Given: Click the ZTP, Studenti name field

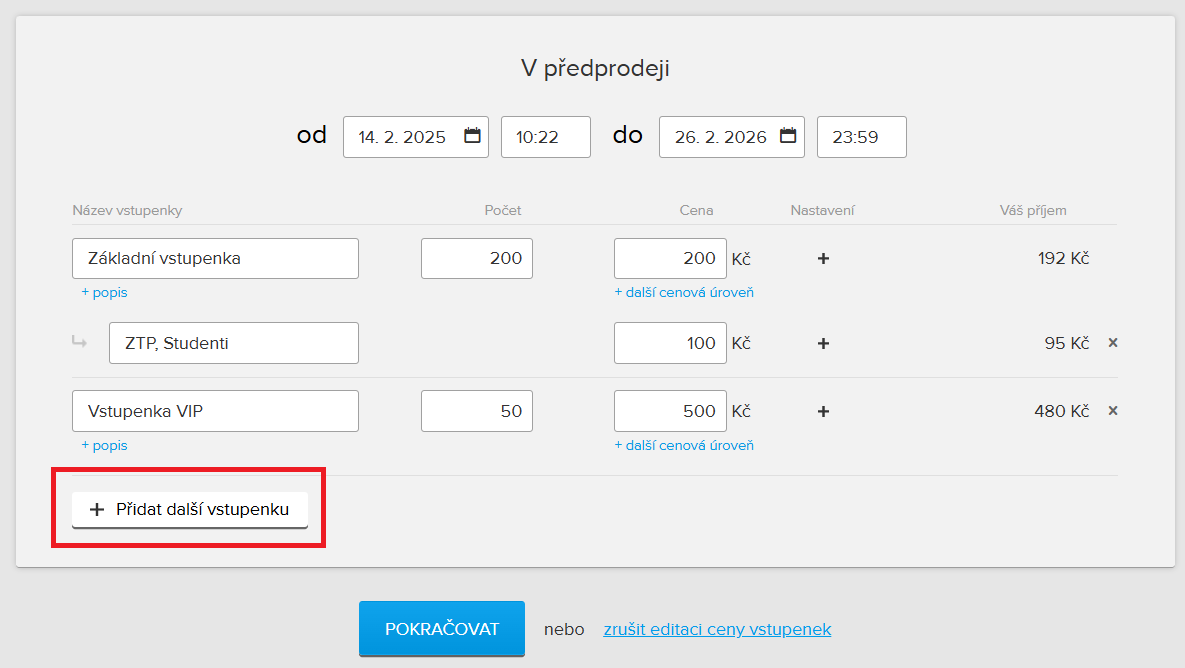Looking at the screenshot, I should [233, 343].
